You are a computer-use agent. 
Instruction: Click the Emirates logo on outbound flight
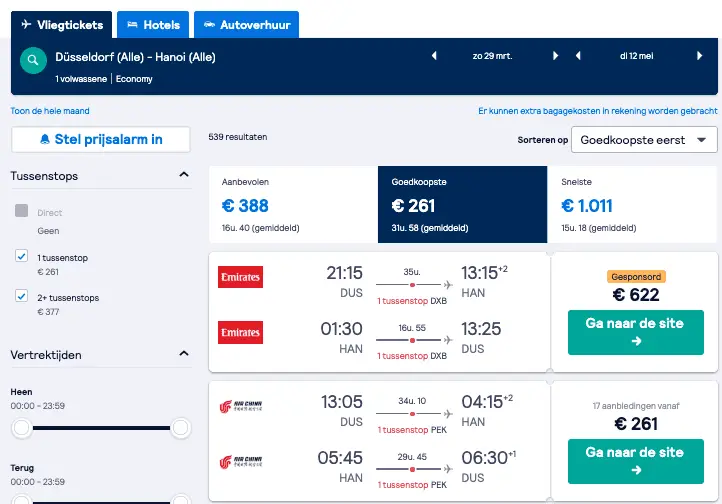tap(240, 277)
